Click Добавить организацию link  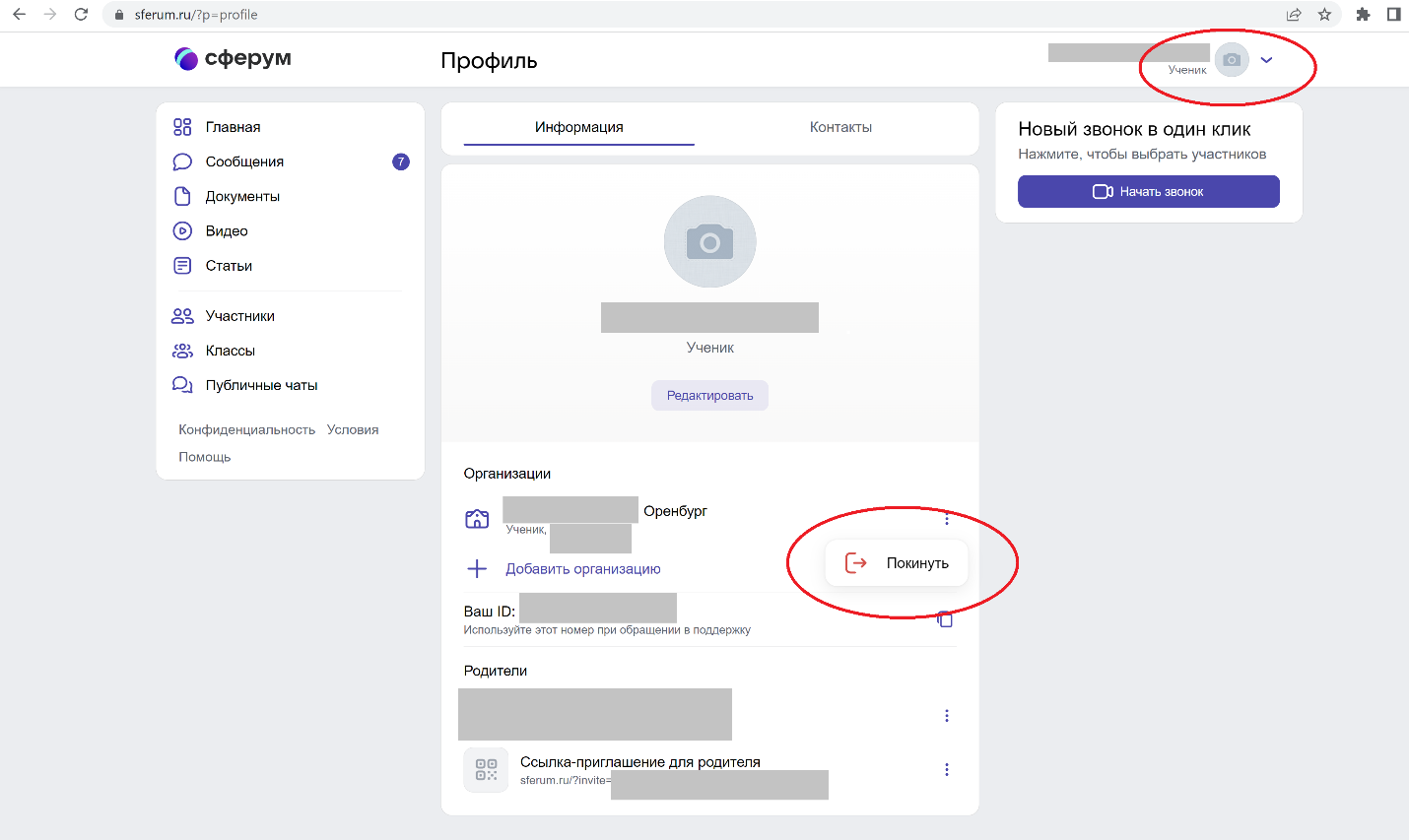583,569
